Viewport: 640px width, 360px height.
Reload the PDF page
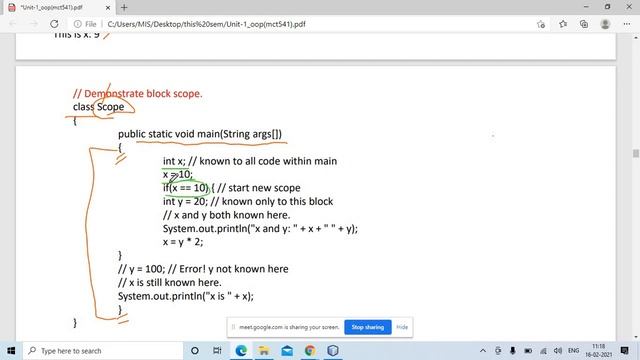[x=54, y=24]
